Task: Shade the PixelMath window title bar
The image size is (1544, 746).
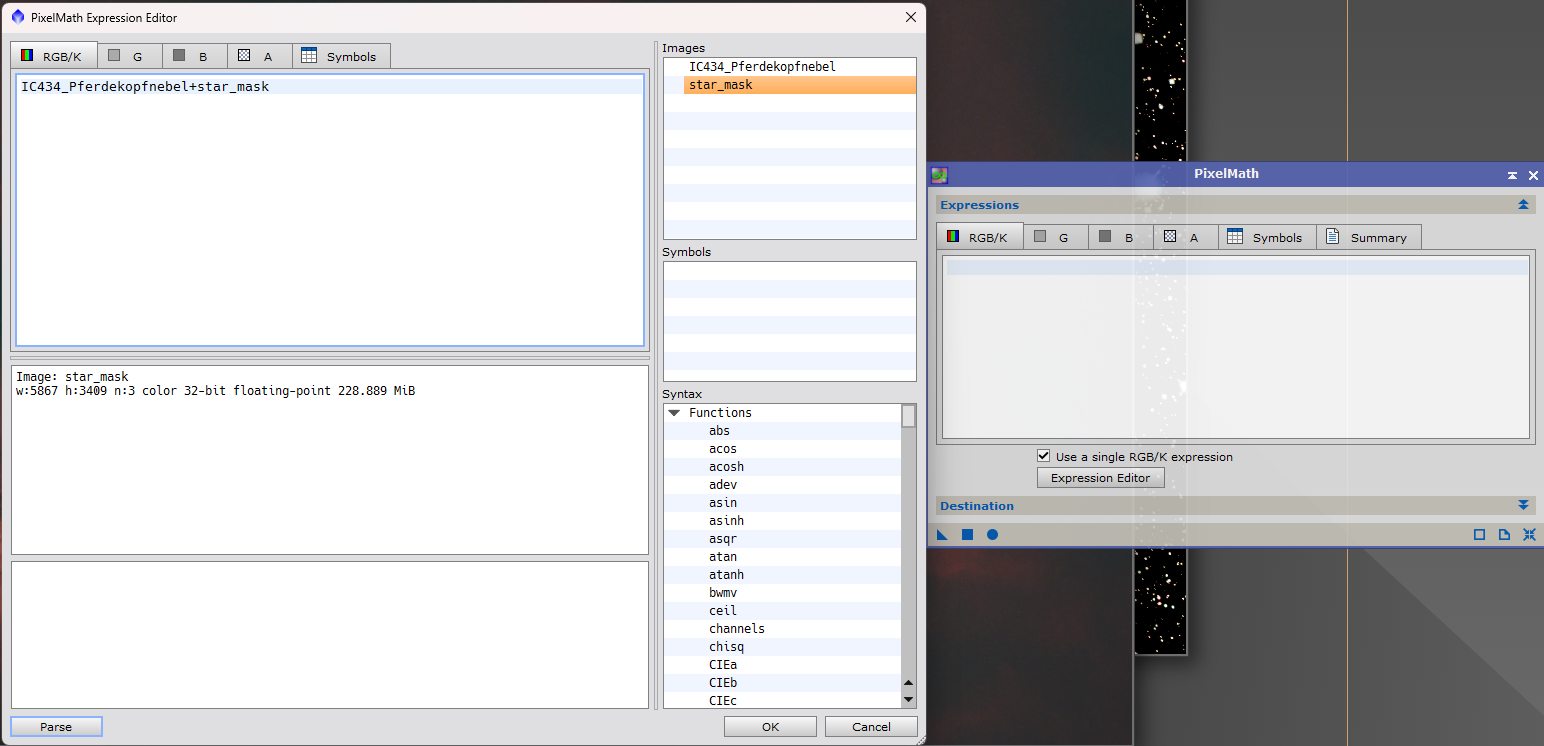Action: pyautogui.click(x=1512, y=175)
